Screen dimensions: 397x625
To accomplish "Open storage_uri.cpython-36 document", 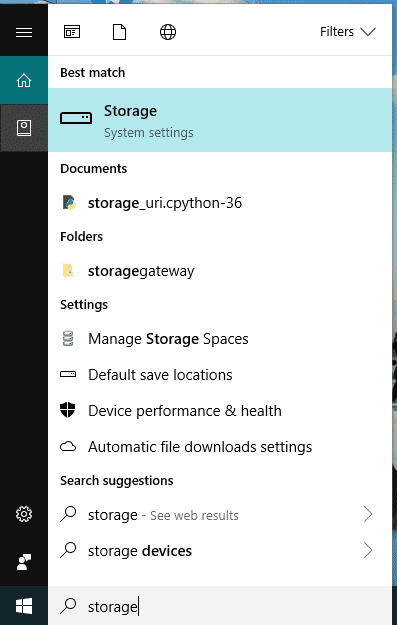I will pos(220,203).
